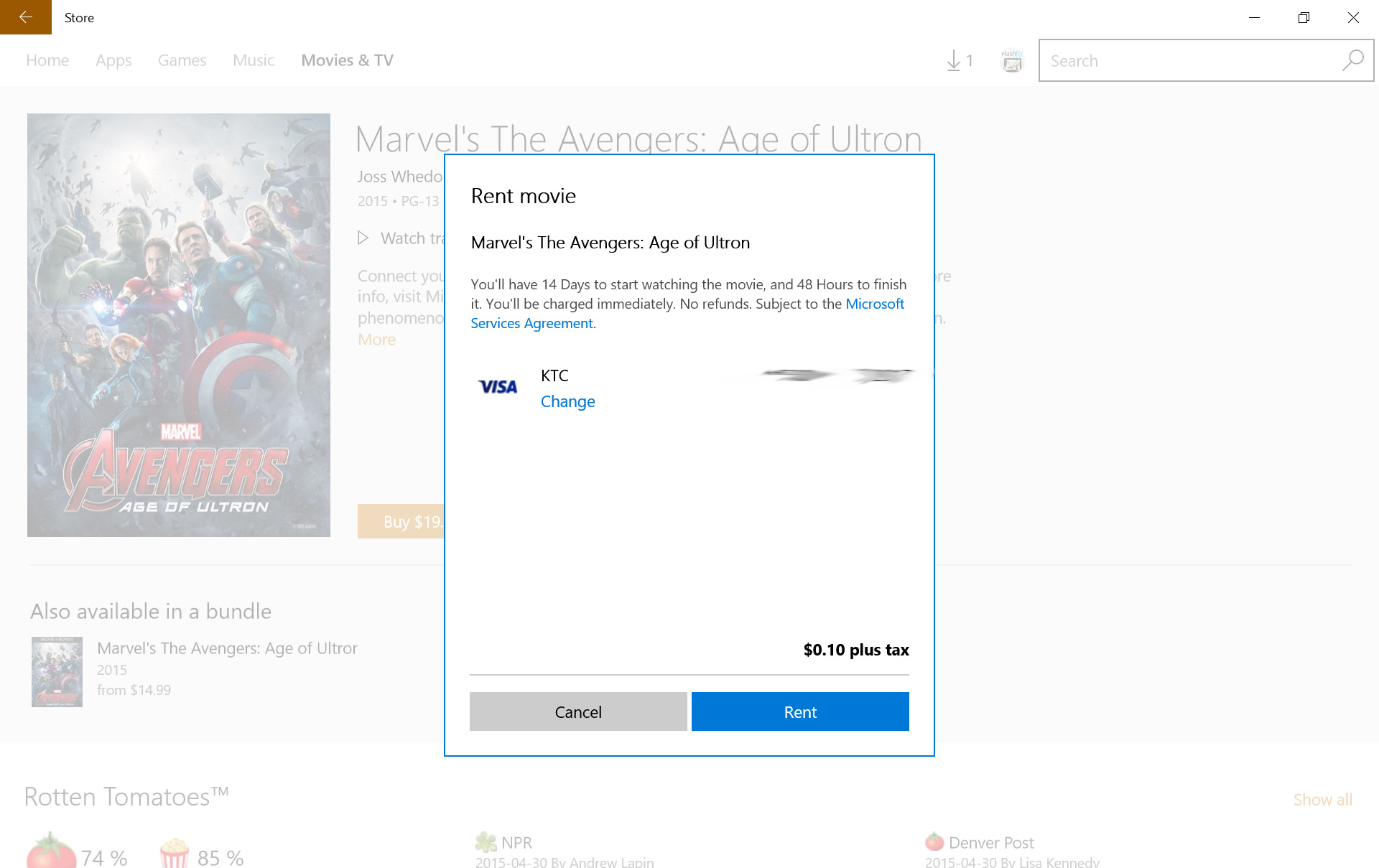The image size is (1379, 868).
Task: Cancel the rent movie dialog
Action: point(578,711)
